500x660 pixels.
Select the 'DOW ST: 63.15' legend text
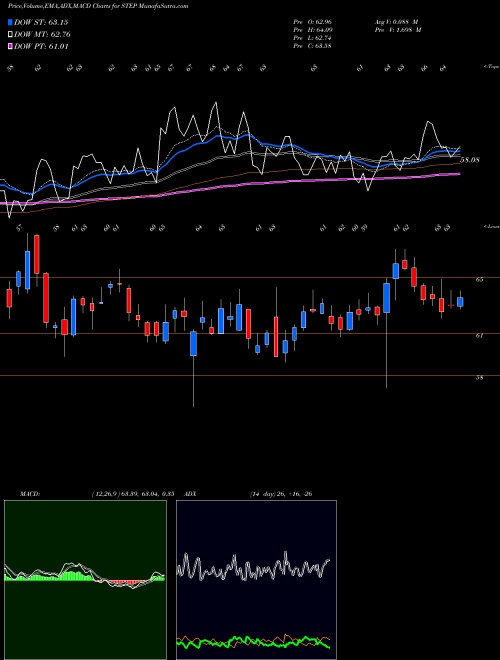click(x=41, y=22)
